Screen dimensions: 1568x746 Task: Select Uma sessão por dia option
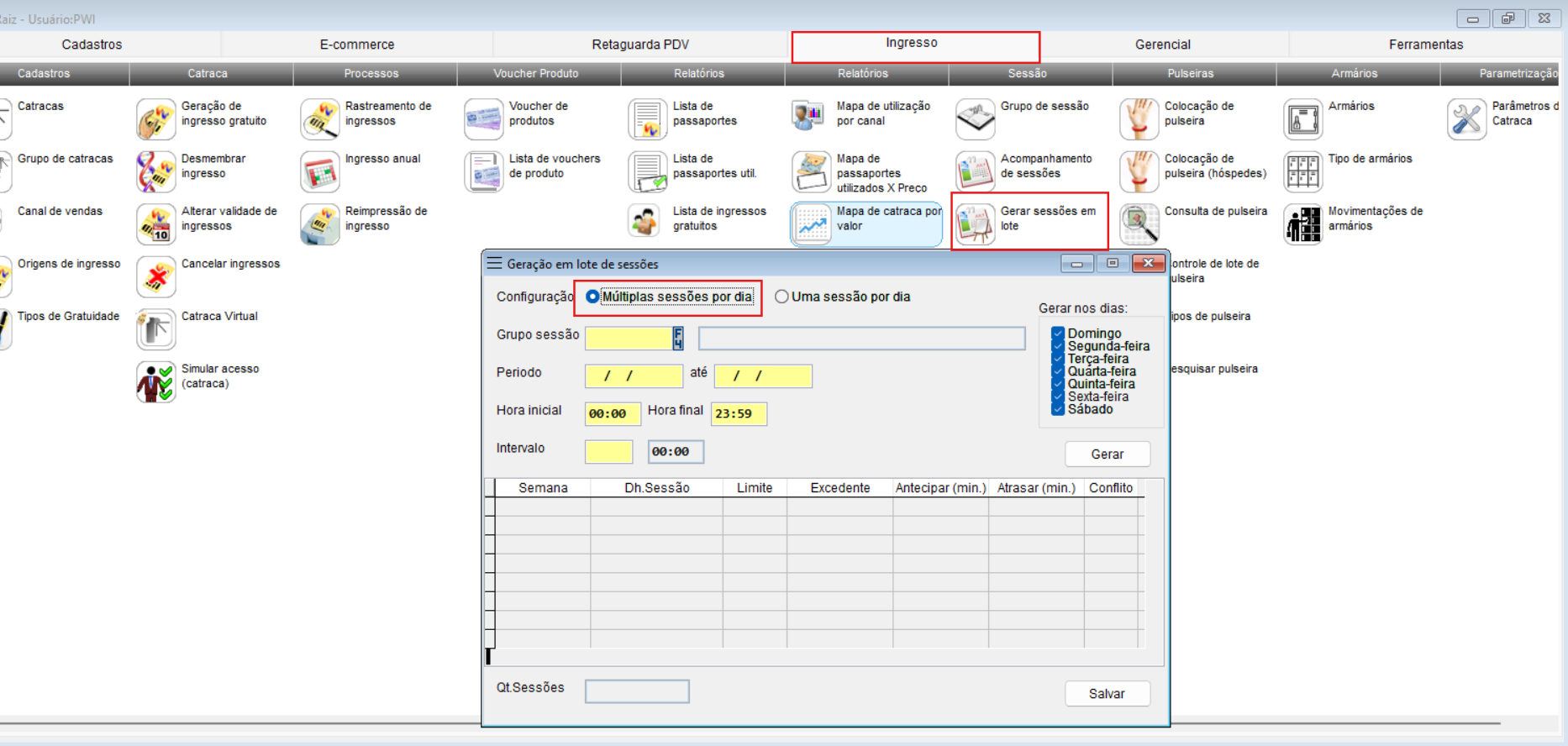point(782,297)
